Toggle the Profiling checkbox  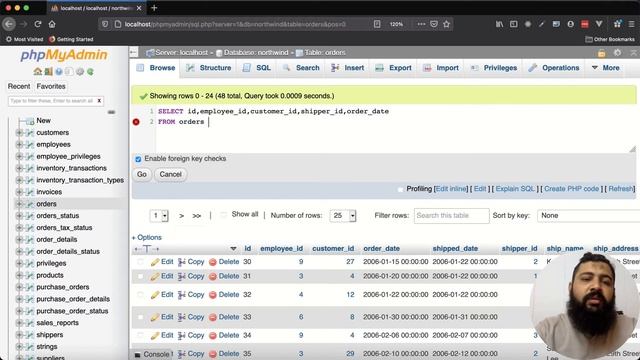pos(400,189)
